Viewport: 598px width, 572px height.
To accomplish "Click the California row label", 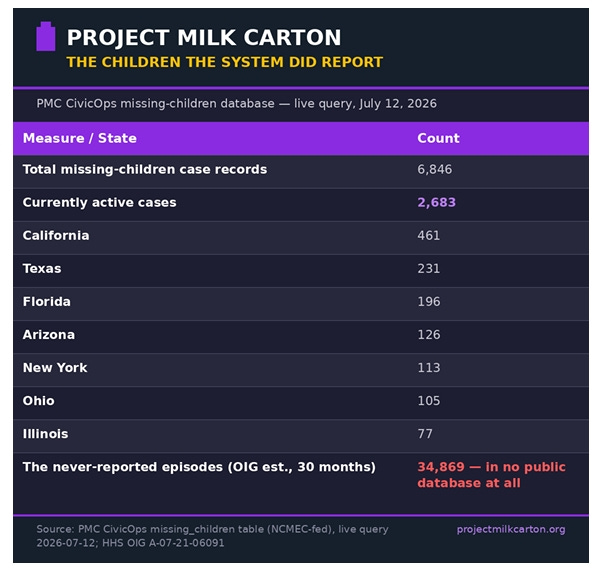I will [x=56, y=235].
